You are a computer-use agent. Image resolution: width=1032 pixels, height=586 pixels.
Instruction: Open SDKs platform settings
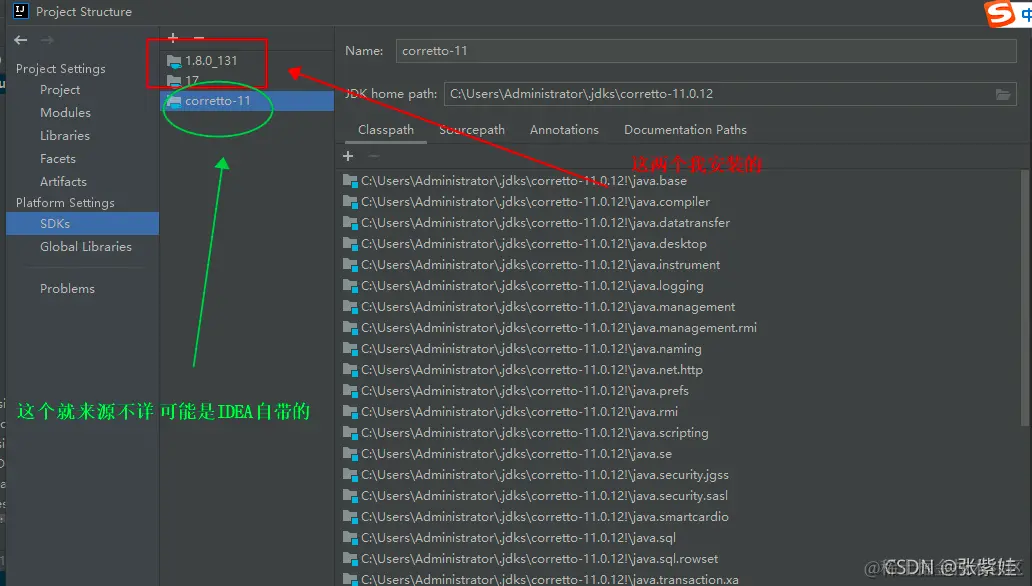click(82, 223)
